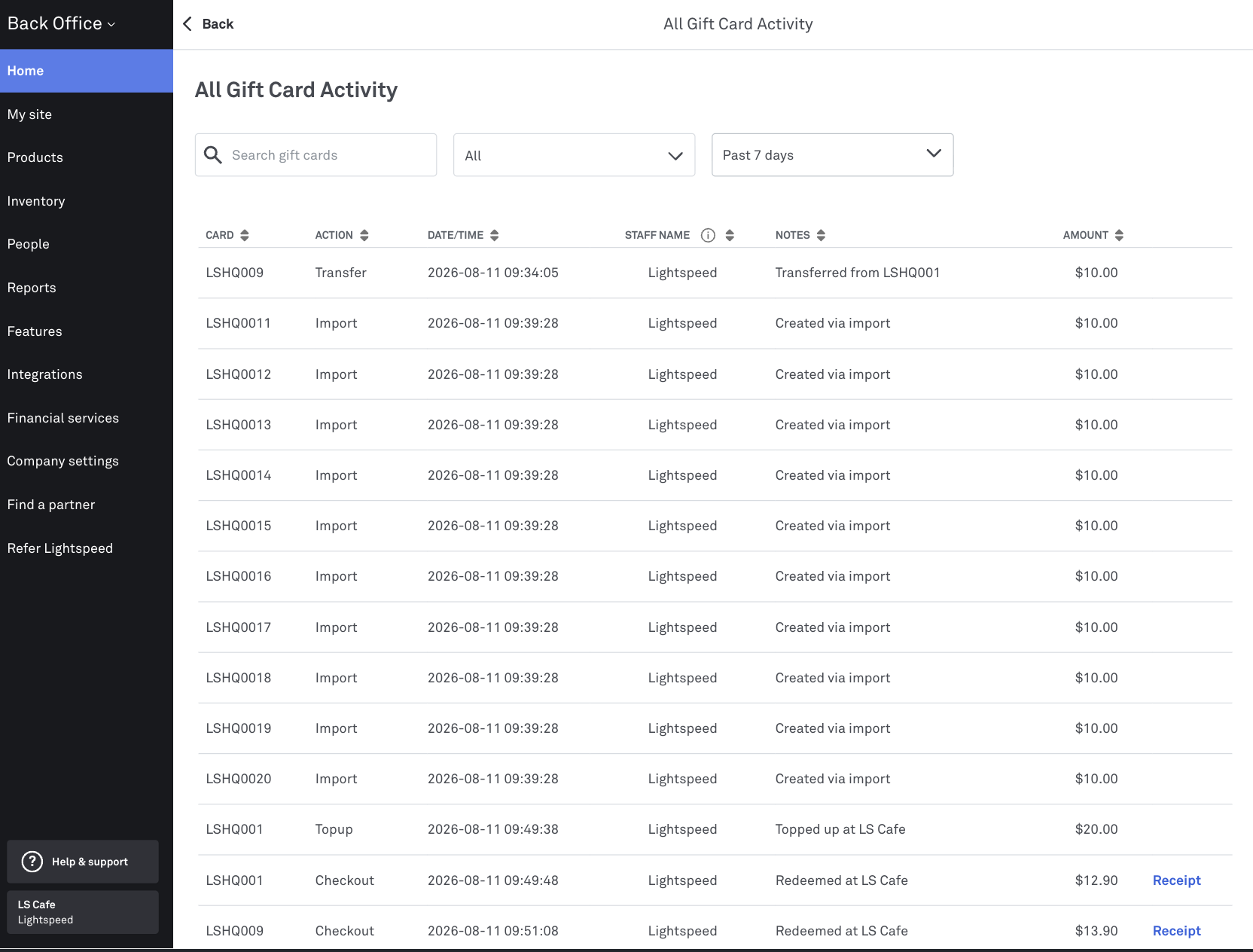Focus the Search gift cards field
Image resolution: width=1253 pixels, height=952 pixels.
click(316, 155)
